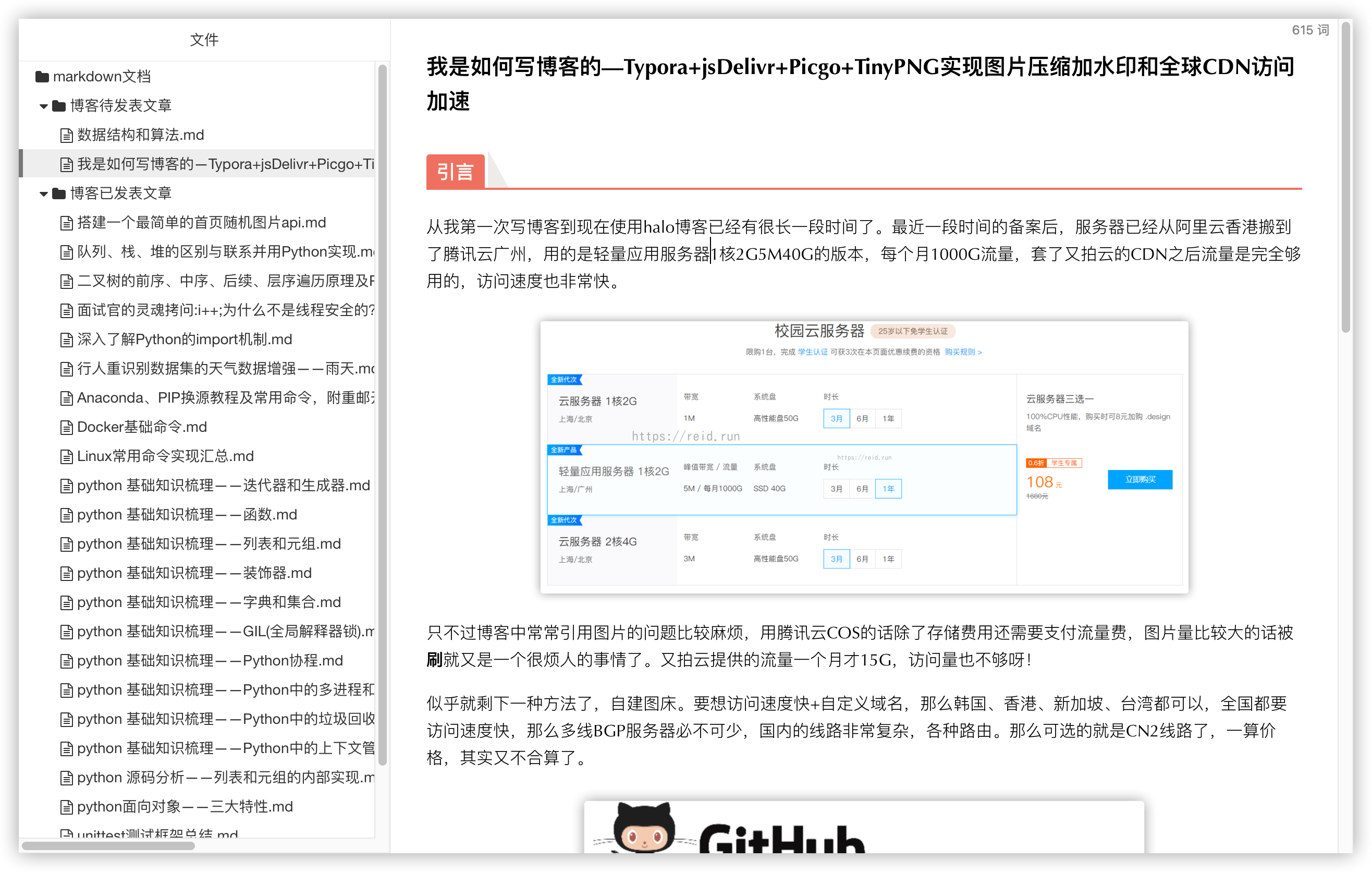Viewport: 1372px width, 872px height.
Task: Click file icon beside 数据结构和算法.md
Action: pyautogui.click(x=67, y=135)
